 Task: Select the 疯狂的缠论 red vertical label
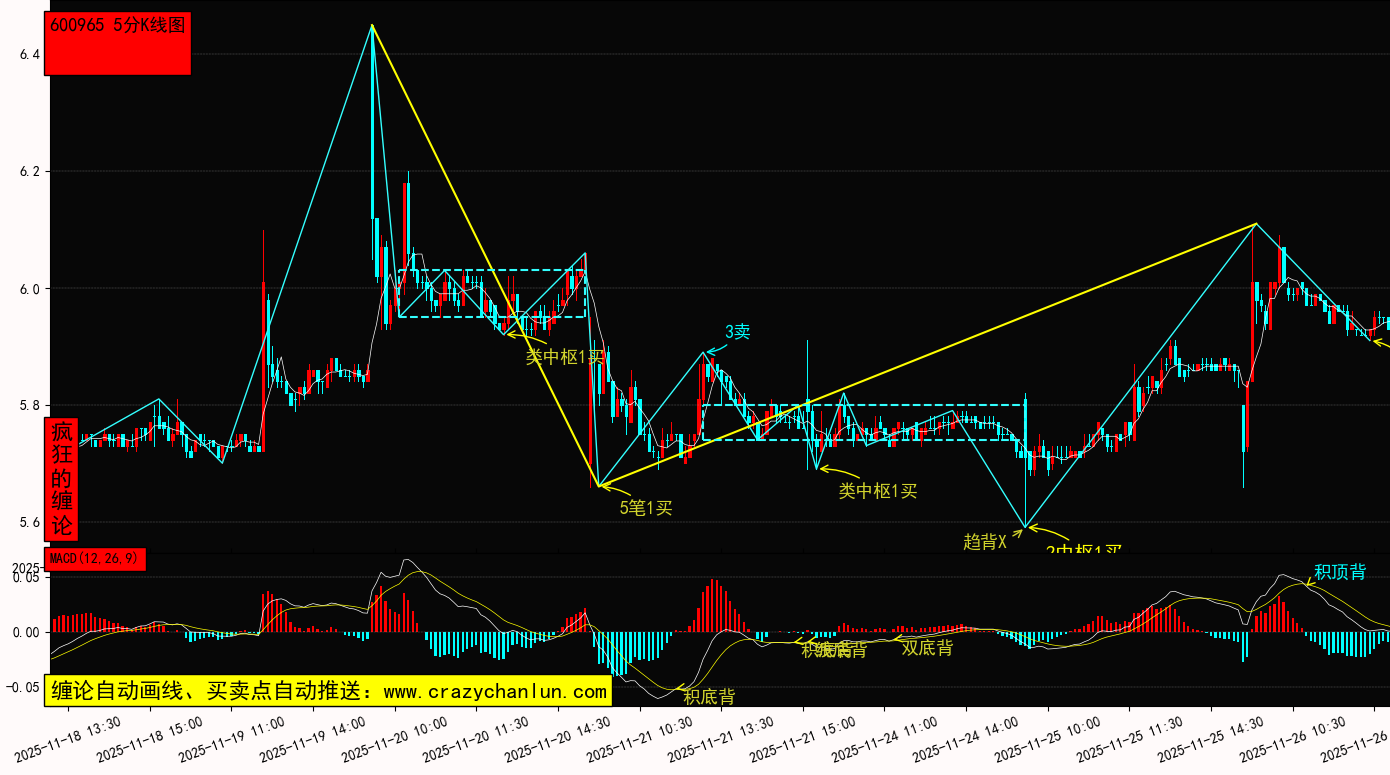[62, 479]
